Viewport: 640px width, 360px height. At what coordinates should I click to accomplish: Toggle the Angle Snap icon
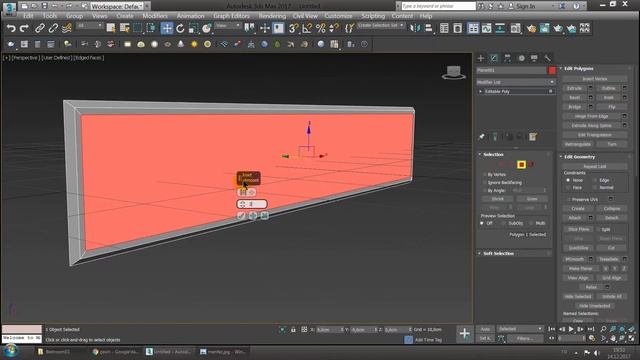tap(307, 28)
